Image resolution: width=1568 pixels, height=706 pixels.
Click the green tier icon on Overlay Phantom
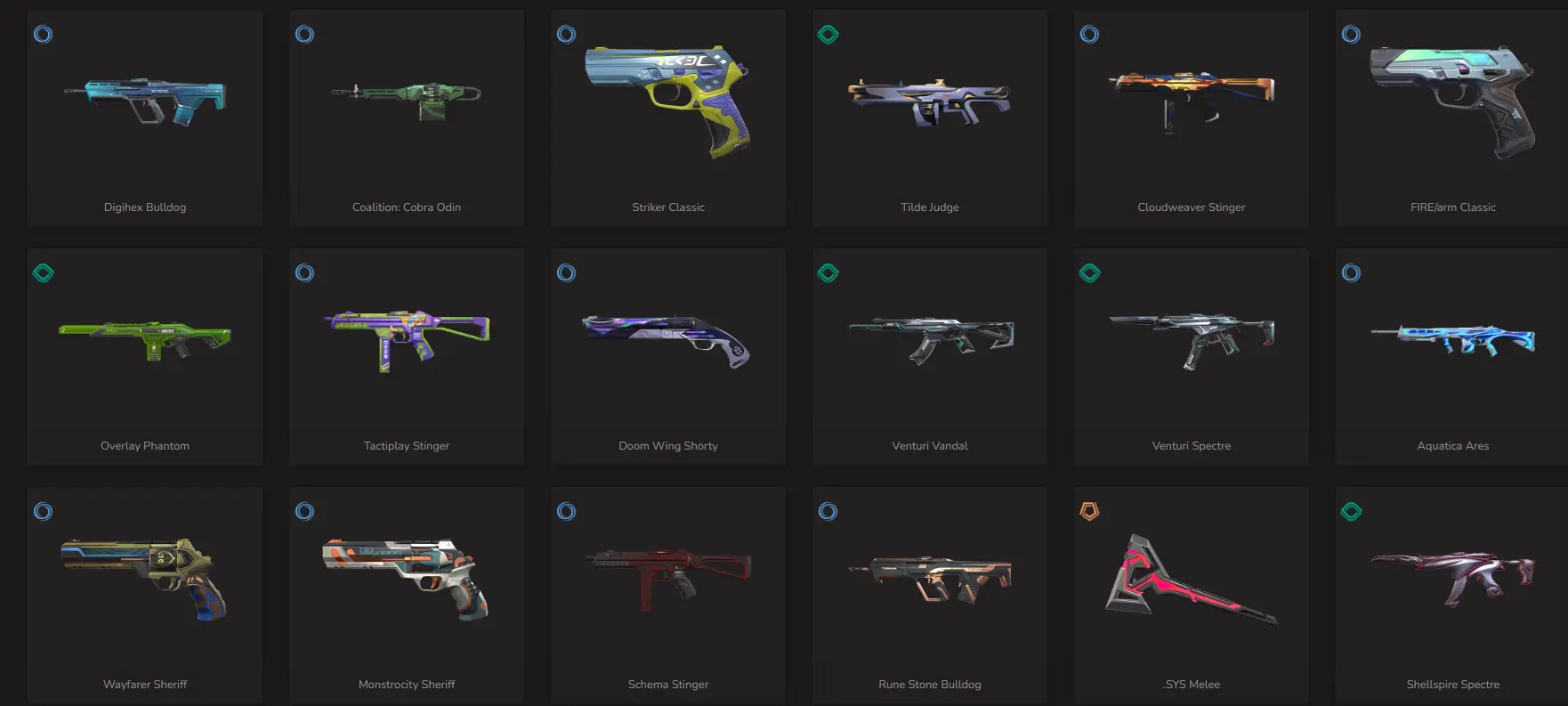pos(43,273)
